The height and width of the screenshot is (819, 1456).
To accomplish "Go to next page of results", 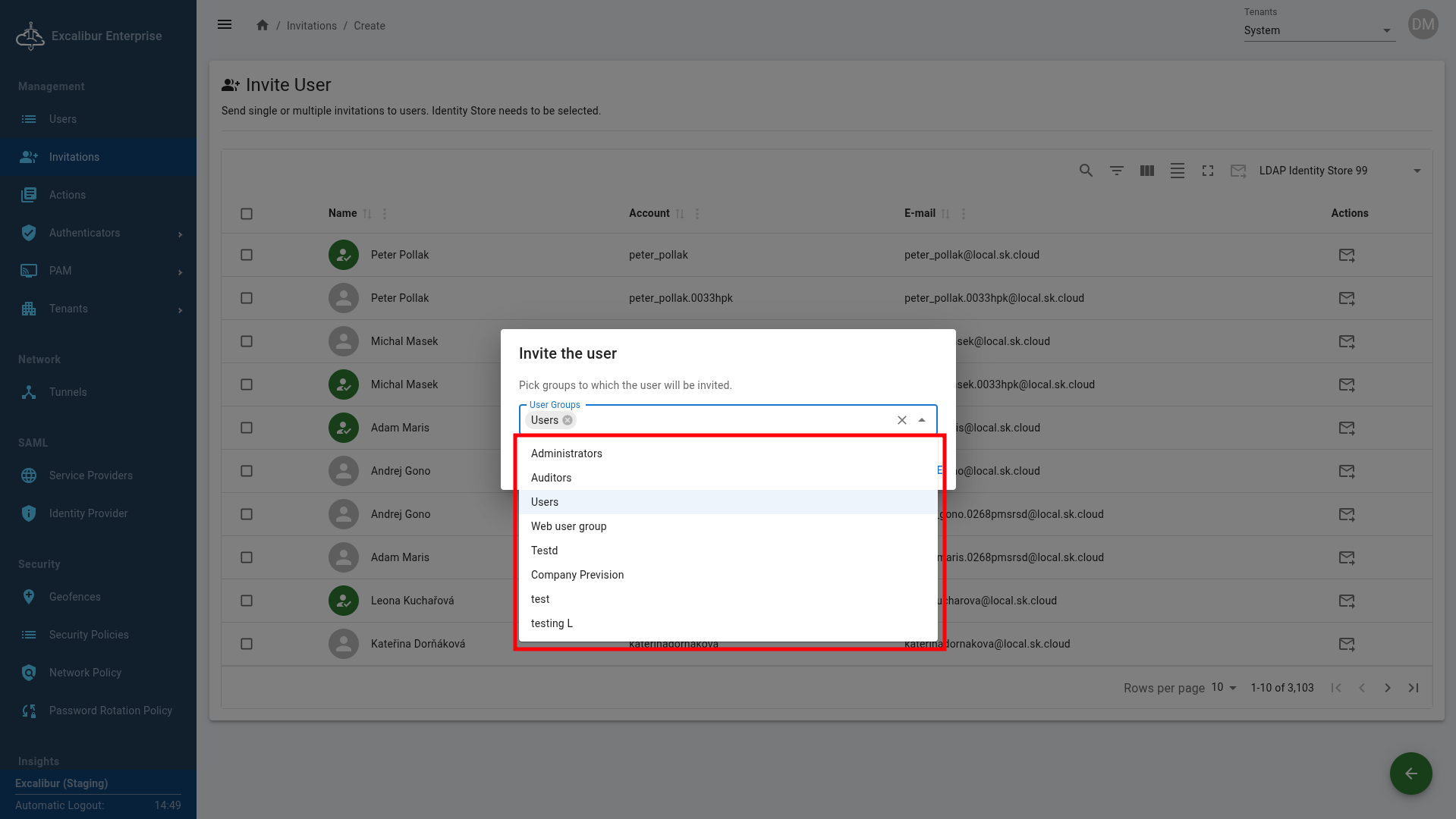I will click(x=1387, y=688).
